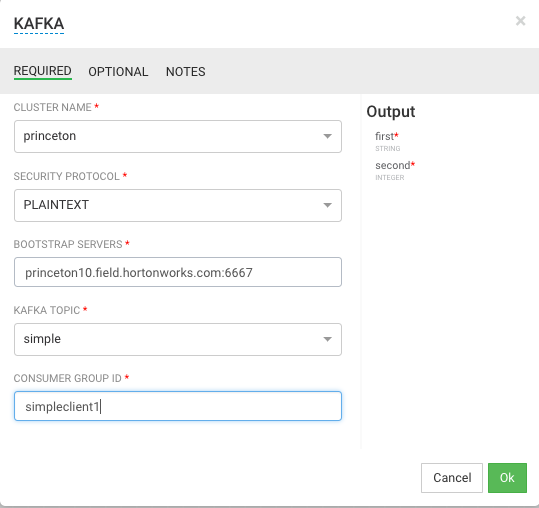
Task: Open the Kafka Topic dropdown showing simple
Action: pyautogui.click(x=178, y=339)
